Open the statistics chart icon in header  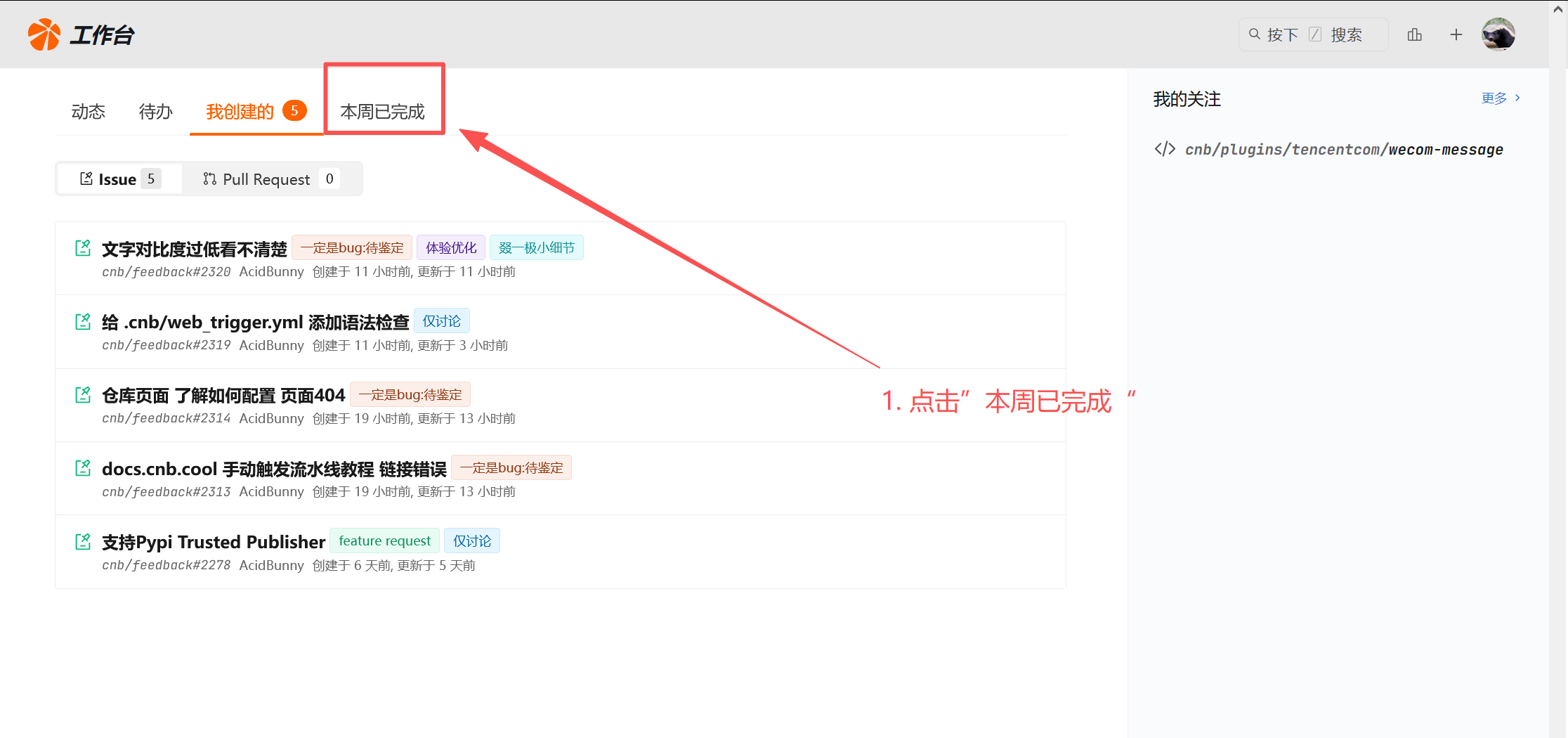click(1415, 34)
